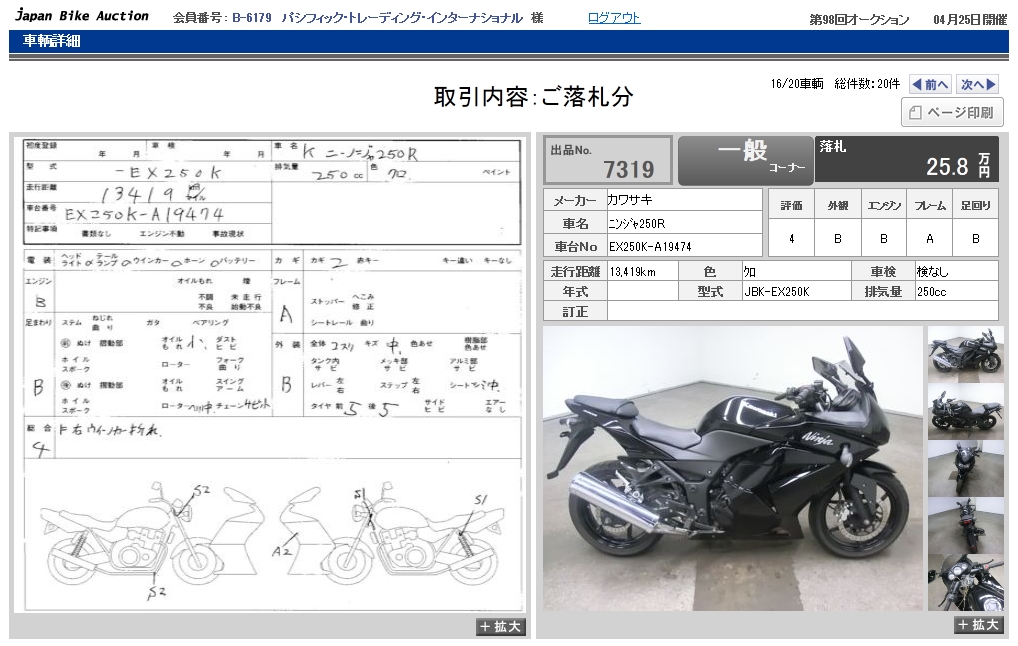Viewport: 1018px width, 646px height.
Task: Click the previous vehicle arrow button
Action: point(930,85)
